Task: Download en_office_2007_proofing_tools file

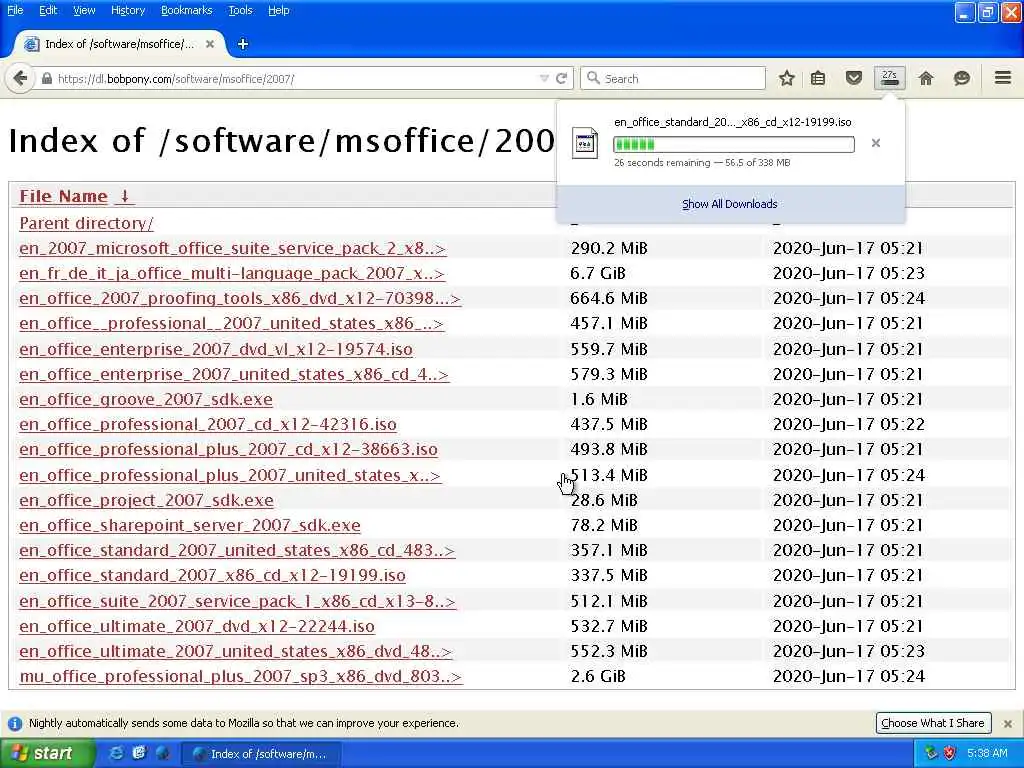Action: click(x=240, y=298)
